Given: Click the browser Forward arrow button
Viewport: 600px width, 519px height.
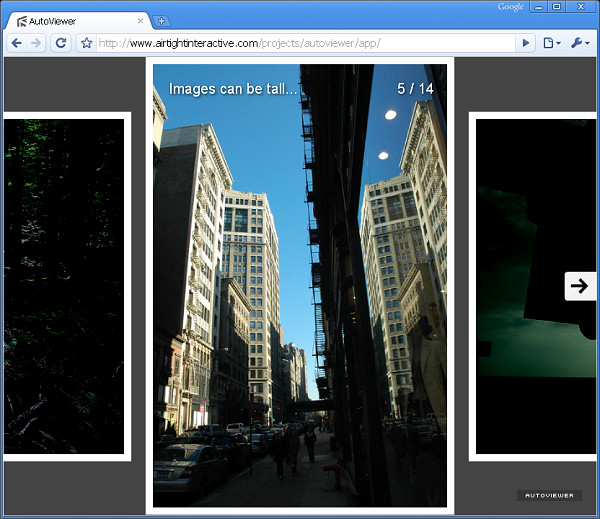Looking at the screenshot, I should click(37, 43).
